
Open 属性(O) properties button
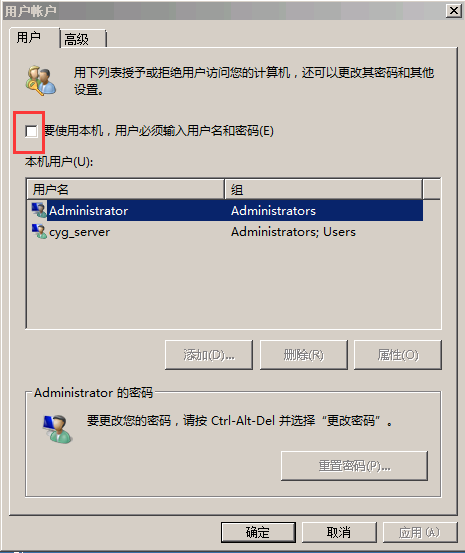pyautogui.click(x=398, y=355)
